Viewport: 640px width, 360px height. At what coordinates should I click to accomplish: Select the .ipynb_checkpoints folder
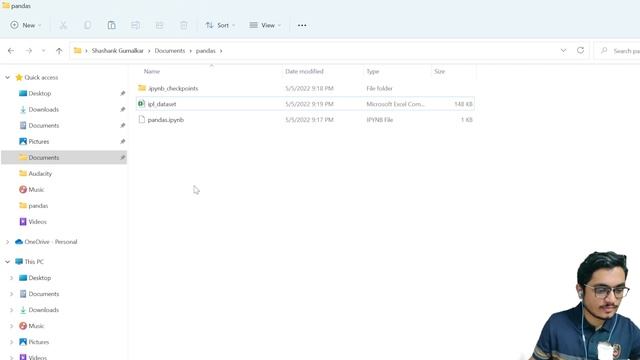click(x=305, y=88)
